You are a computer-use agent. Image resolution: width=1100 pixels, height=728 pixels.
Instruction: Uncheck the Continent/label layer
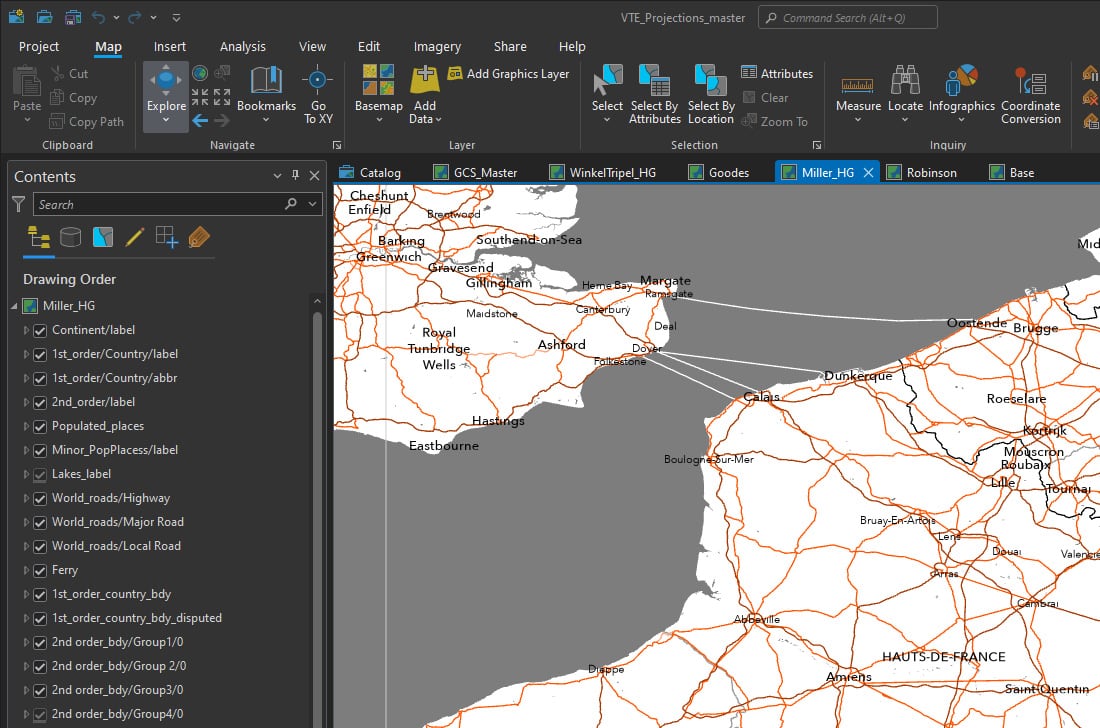click(41, 330)
